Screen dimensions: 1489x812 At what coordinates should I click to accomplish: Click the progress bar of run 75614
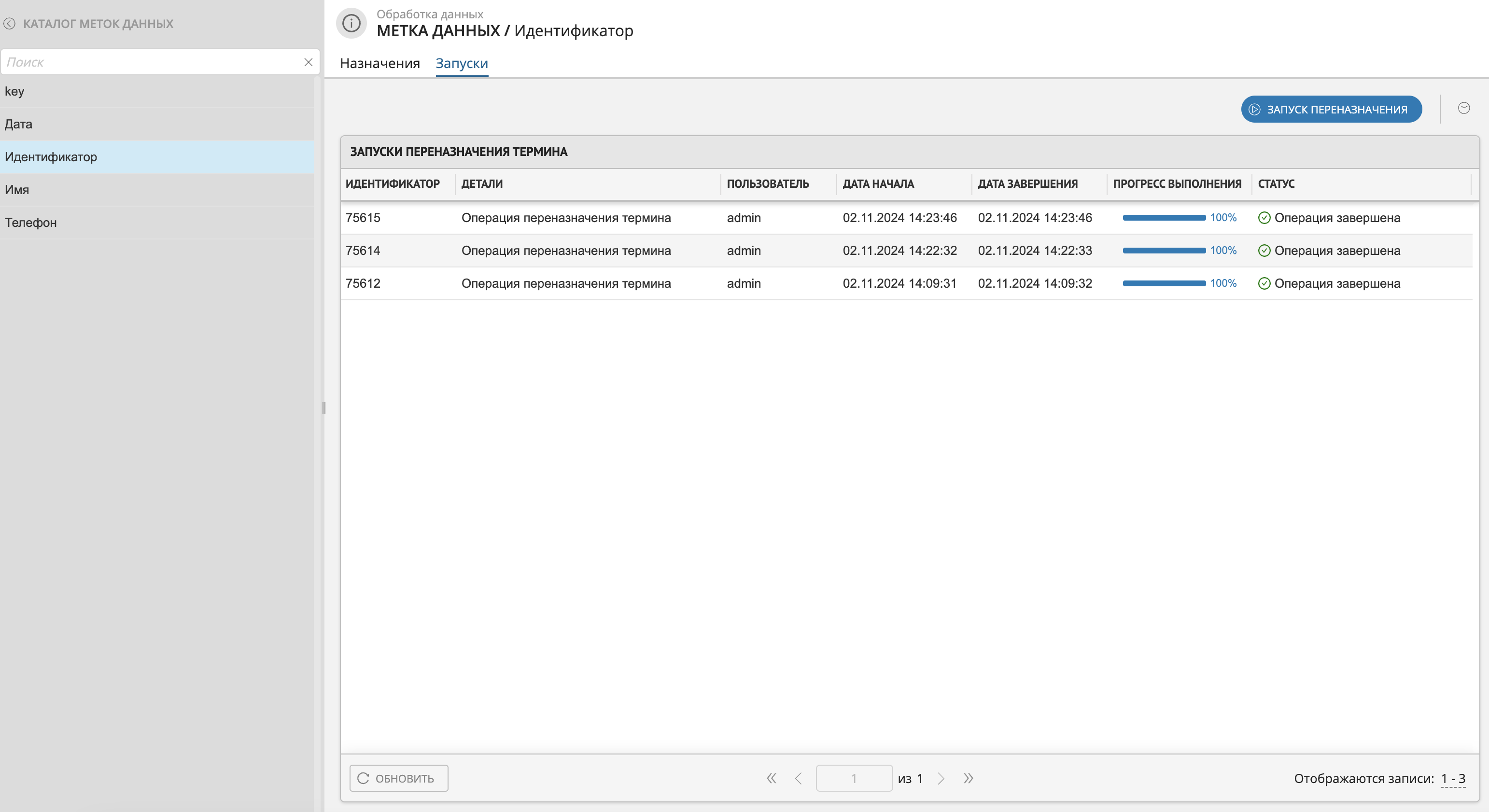[x=1164, y=251]
